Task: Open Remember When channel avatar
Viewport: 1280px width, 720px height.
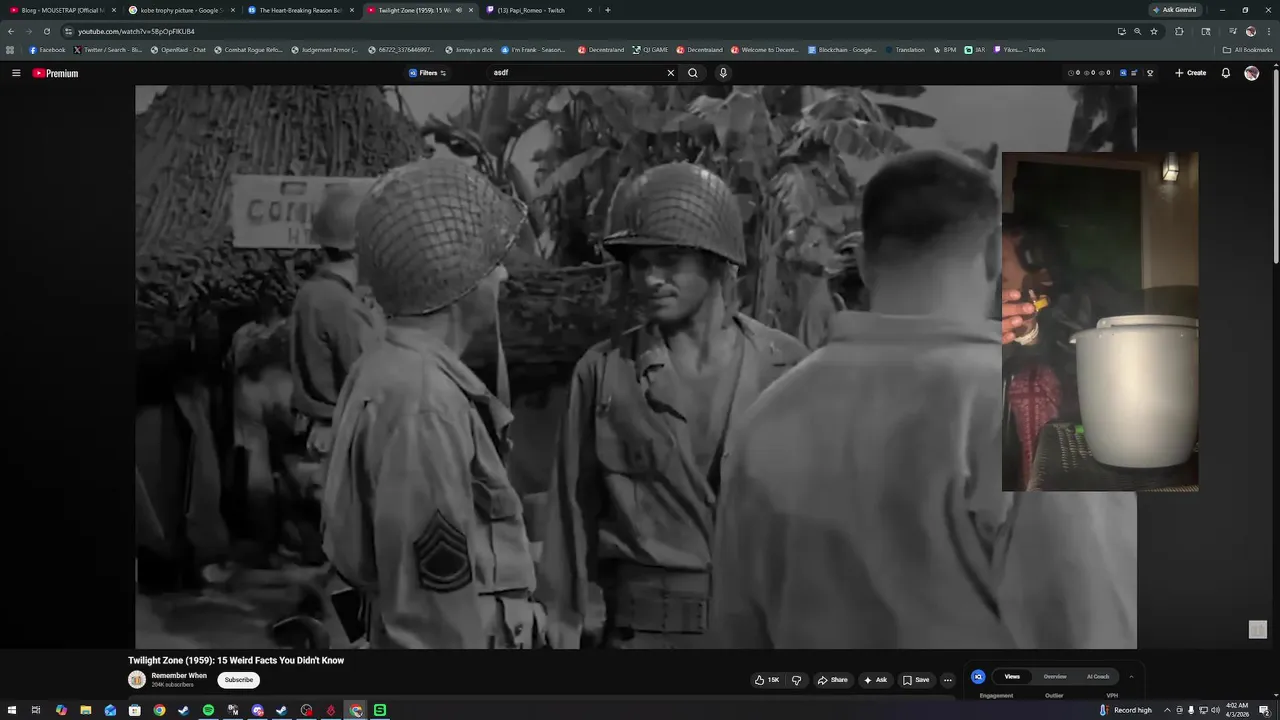Action: click(137, 680)
